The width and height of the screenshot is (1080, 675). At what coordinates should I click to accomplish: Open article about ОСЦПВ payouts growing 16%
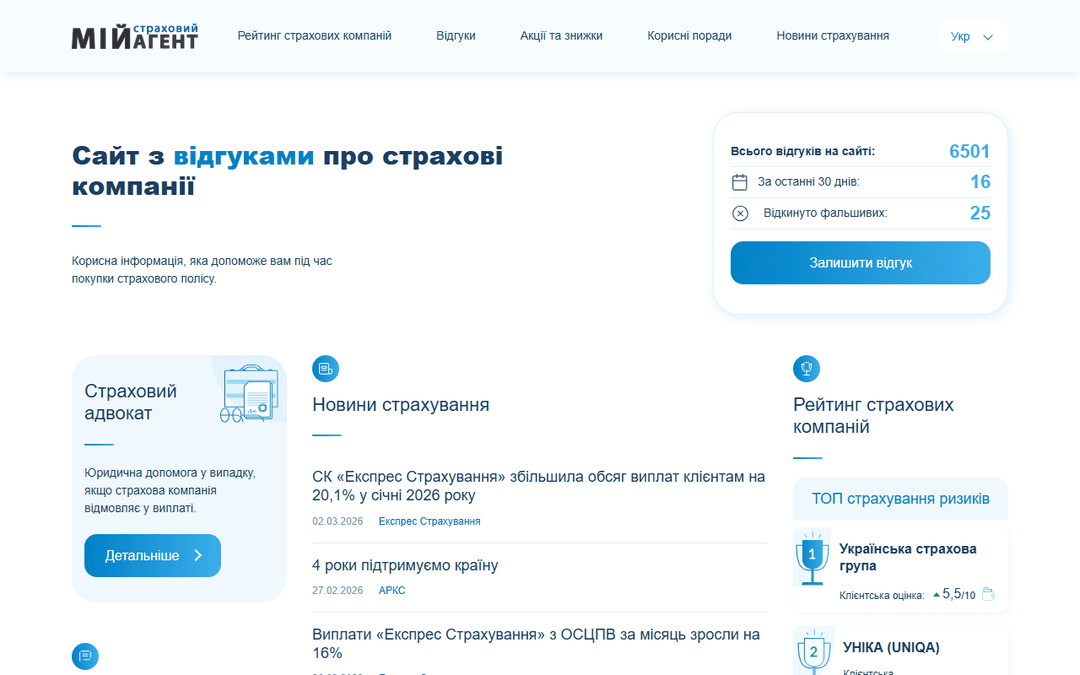[536, 643]
